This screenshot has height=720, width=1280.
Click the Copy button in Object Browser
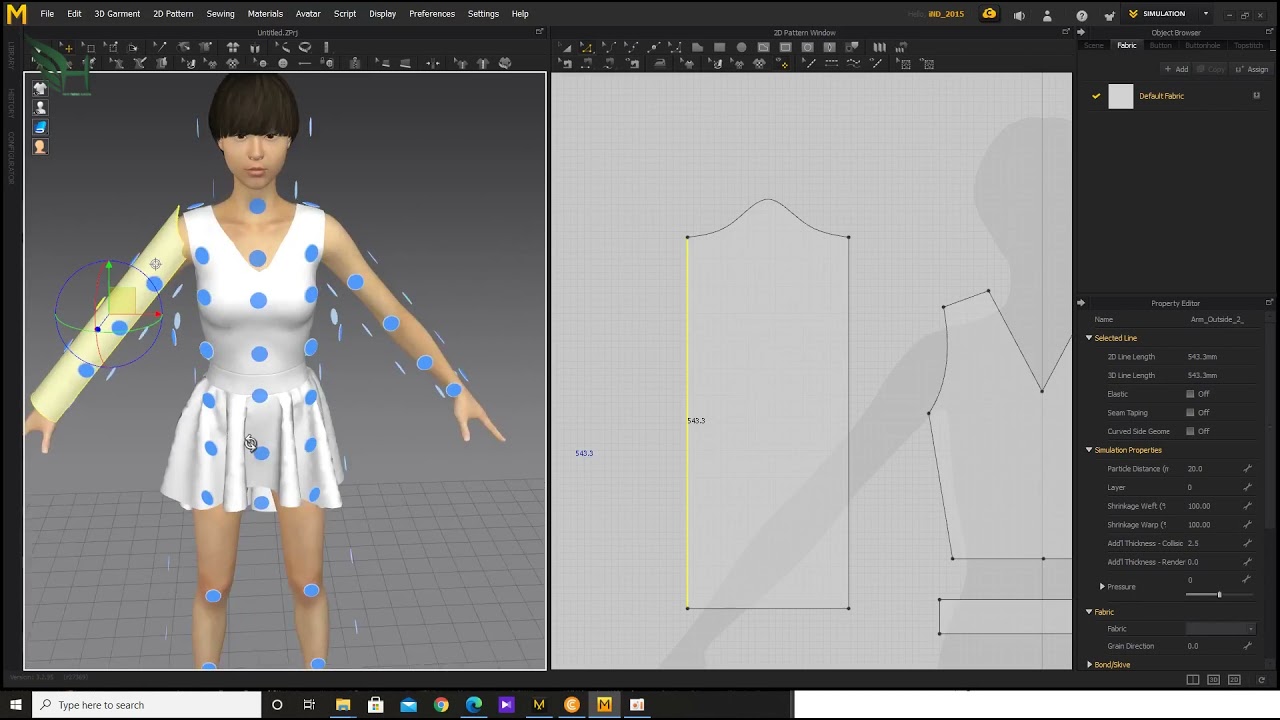[x=1211, y=69]
